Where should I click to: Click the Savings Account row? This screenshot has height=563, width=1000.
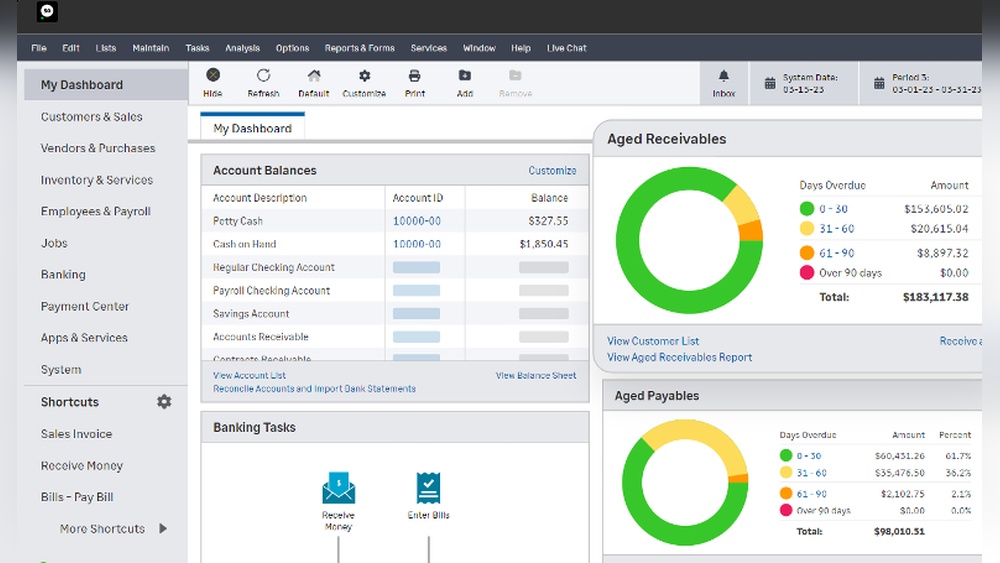395,314
